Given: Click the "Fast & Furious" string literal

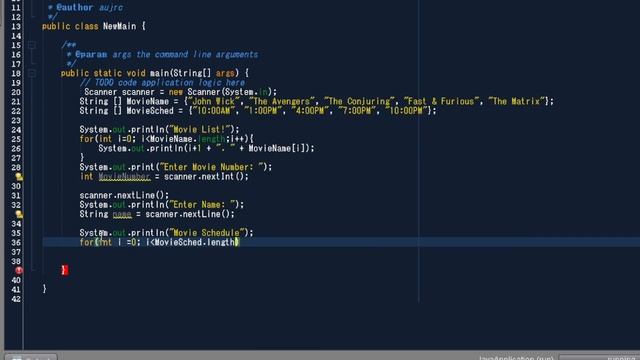Looking at the screenshot, I should tap(441, 101).
